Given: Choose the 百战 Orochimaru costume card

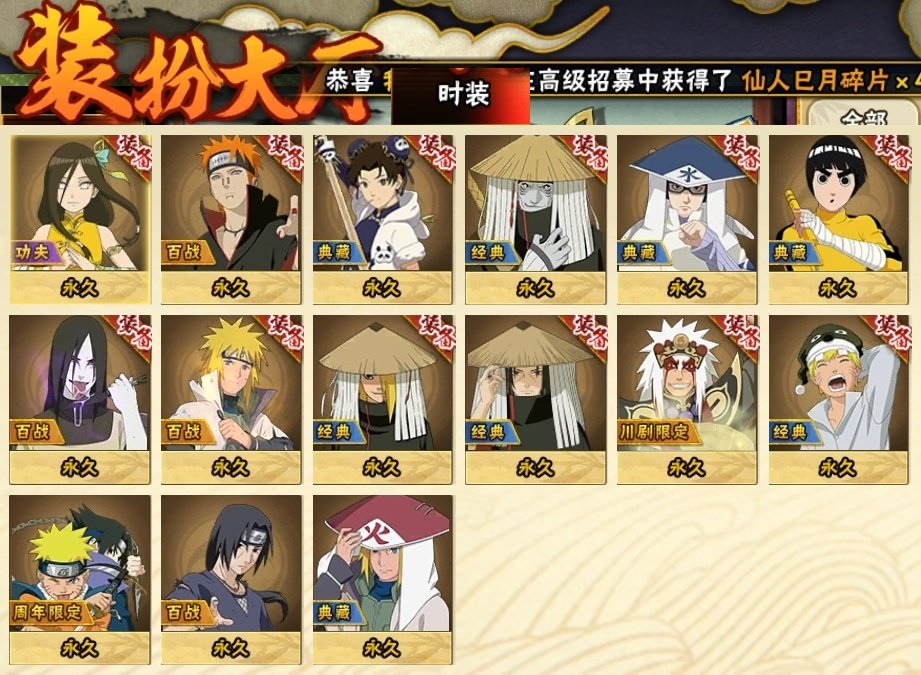Looking at the screenshot, I should click(x=80, y=399).
